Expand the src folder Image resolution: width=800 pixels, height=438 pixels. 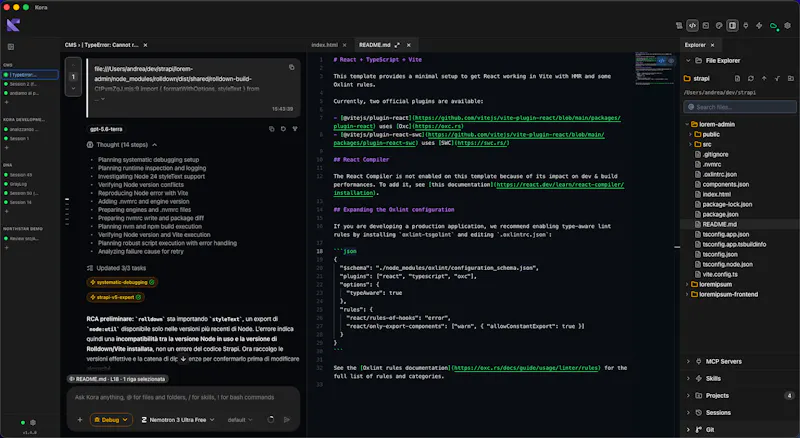click(x=690, y=144)
